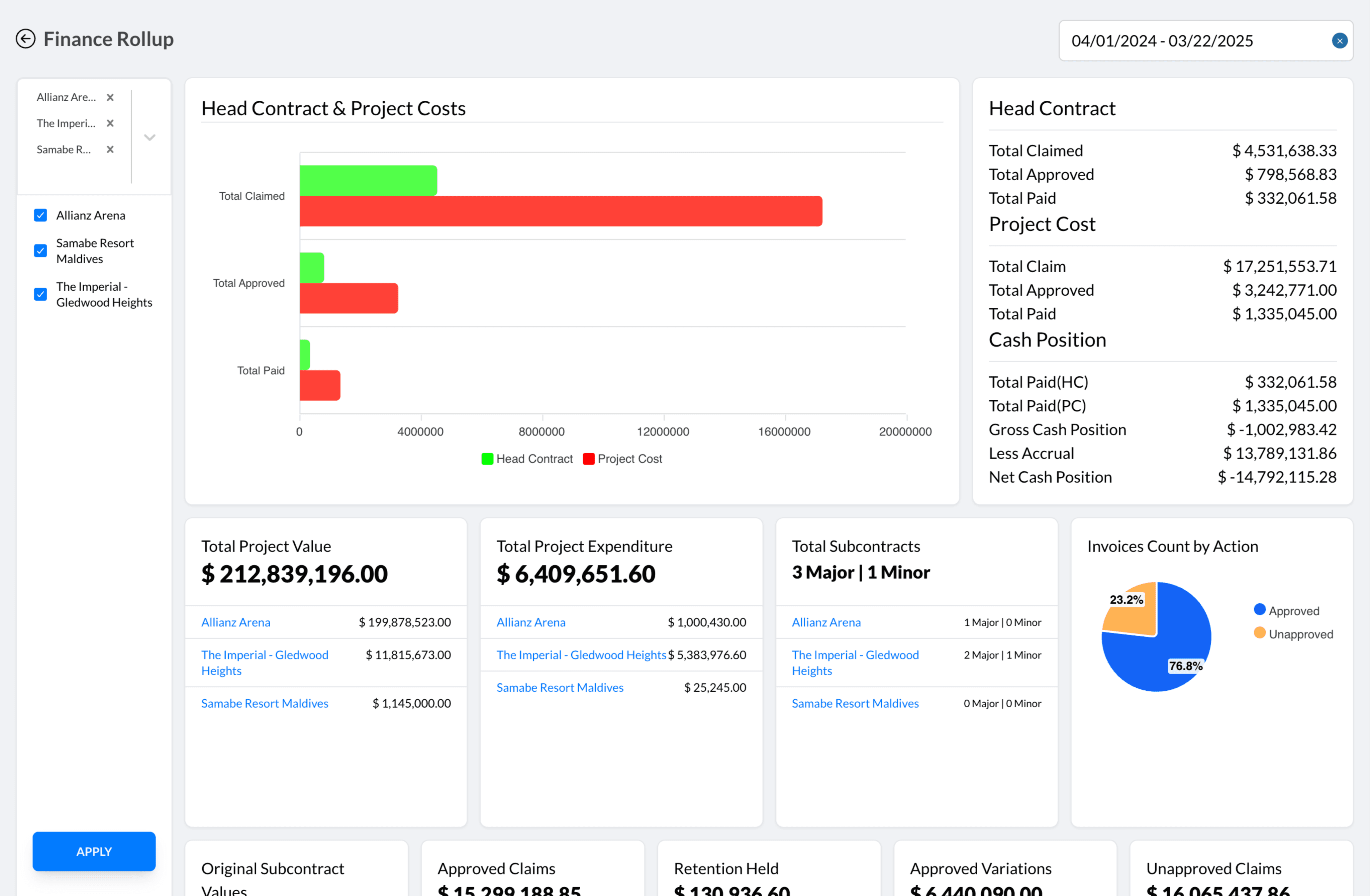
Task: Click the orange Unapproved legend swatch
Action: tap(1260, 633)
